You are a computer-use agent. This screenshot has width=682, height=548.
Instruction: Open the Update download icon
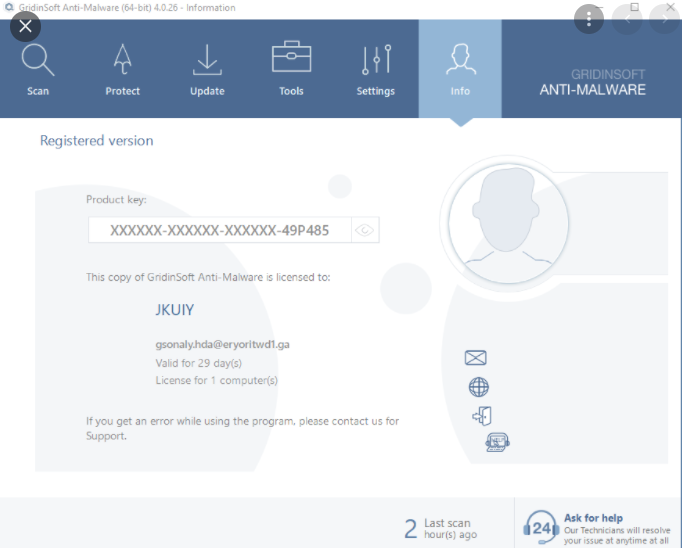tap(207, 60)
